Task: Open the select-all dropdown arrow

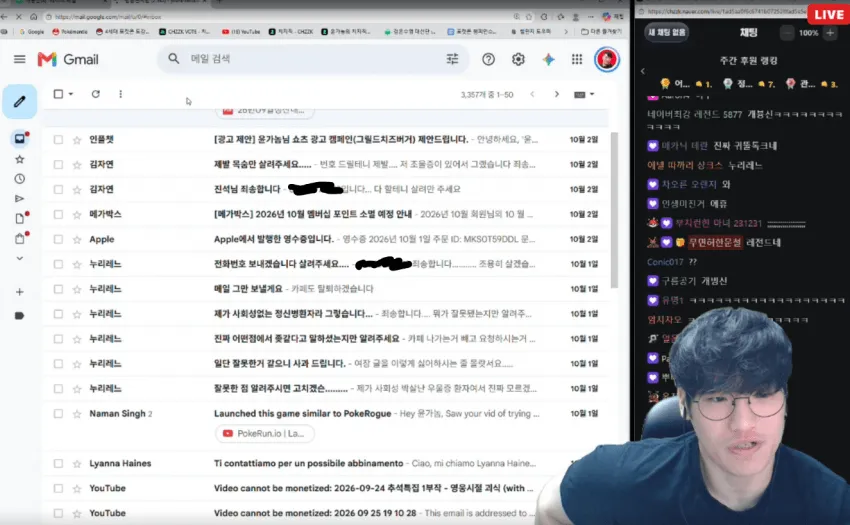Action: [x=71, y=94]
